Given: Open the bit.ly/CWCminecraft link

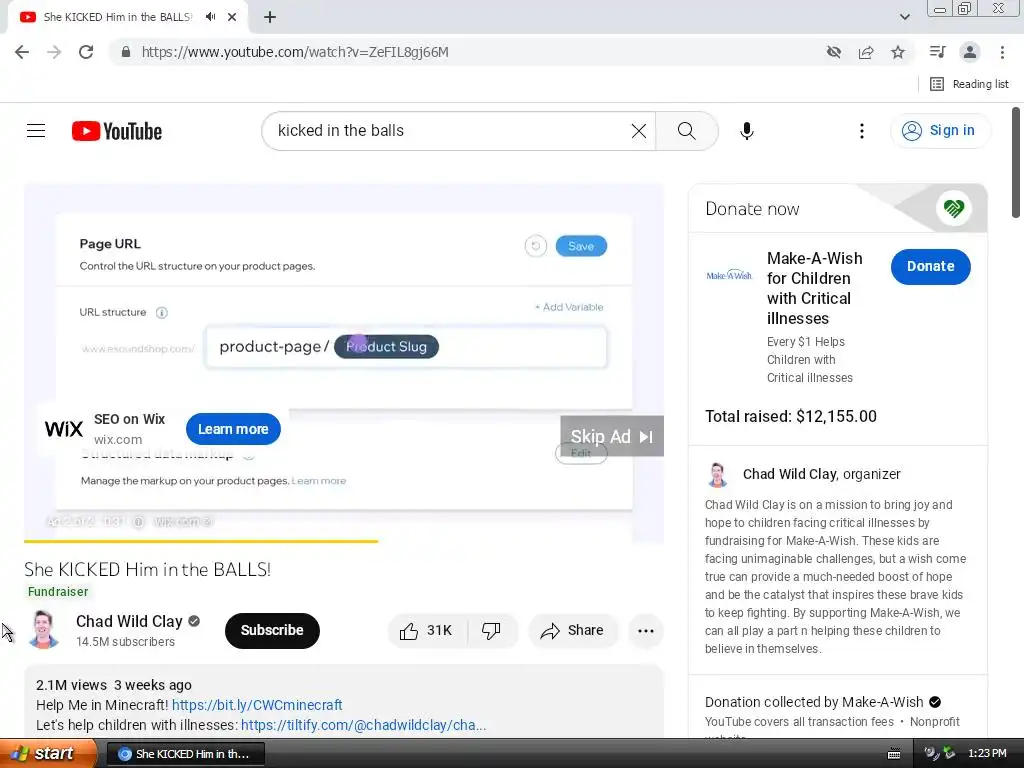Looking at the screenshot, I should click(x=257, y=705).
